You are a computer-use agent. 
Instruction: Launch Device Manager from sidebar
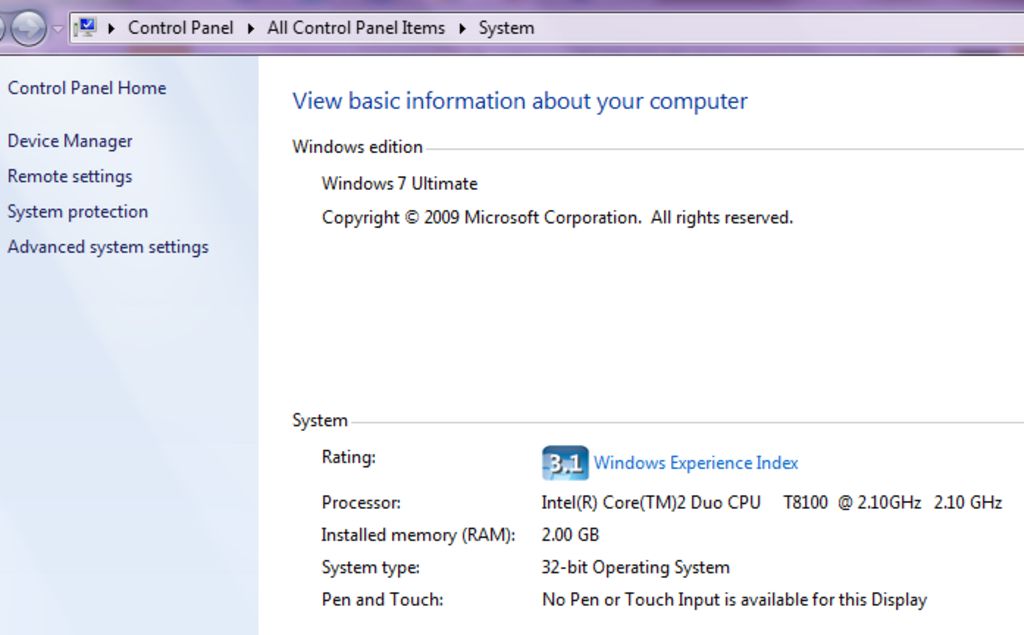pyautogui.click(x=70, y=141)
